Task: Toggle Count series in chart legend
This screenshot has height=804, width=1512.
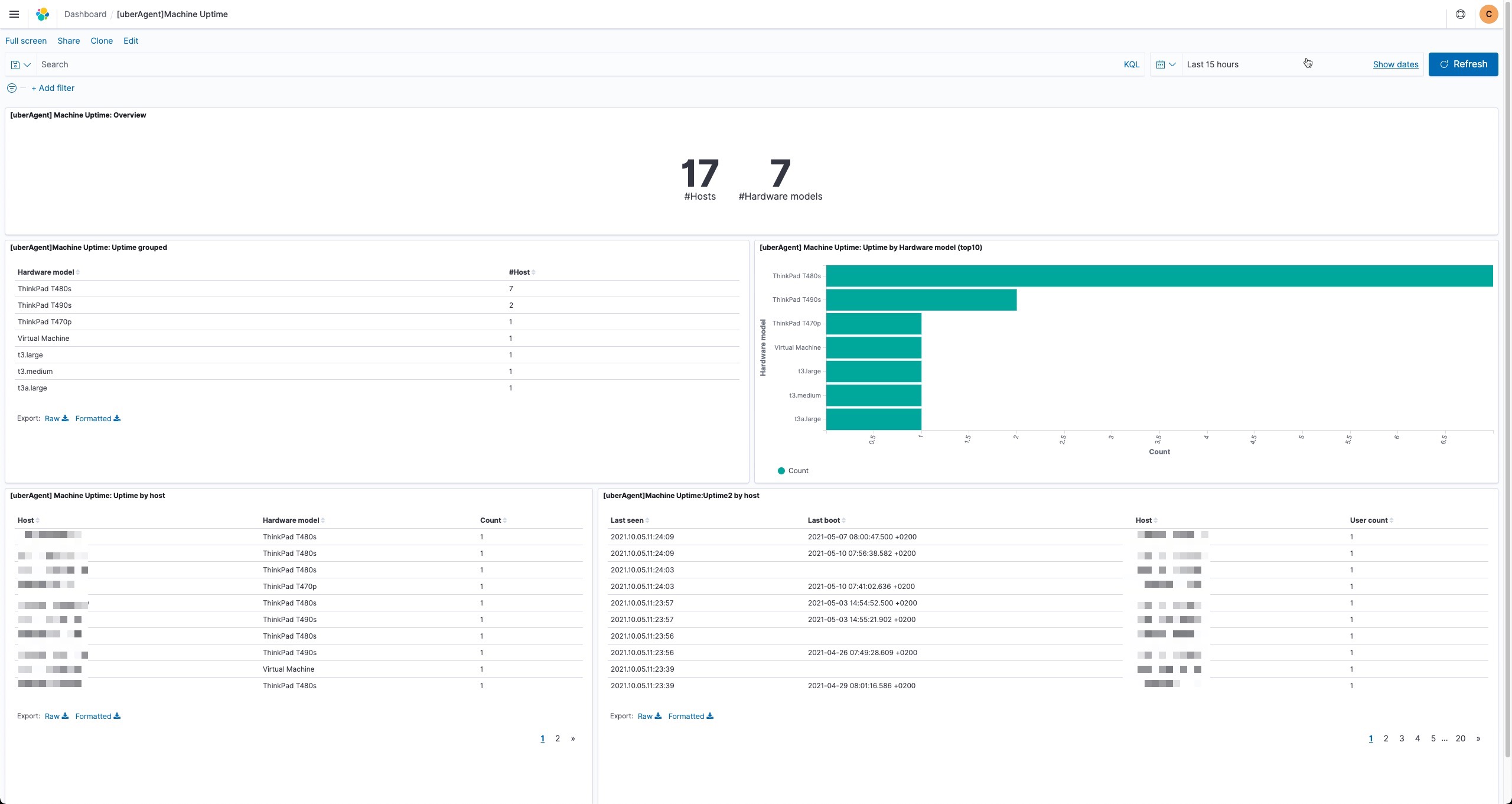Action: 797,471
